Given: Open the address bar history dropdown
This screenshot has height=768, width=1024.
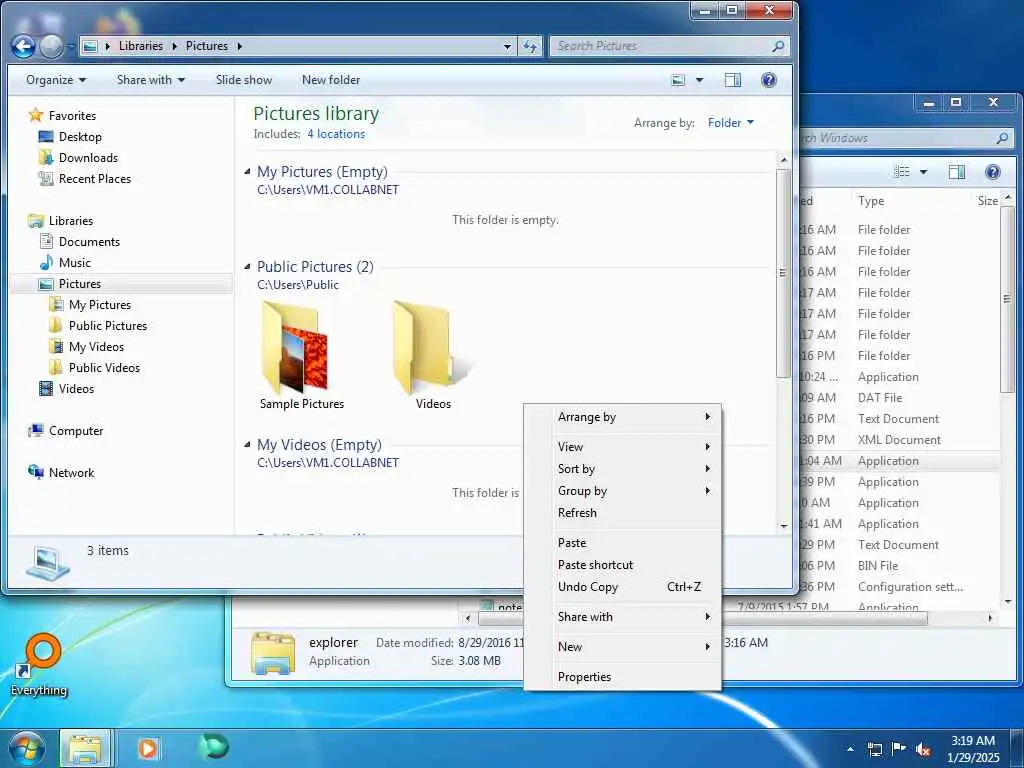Looking at the screenshot, I should pos(507,46).
